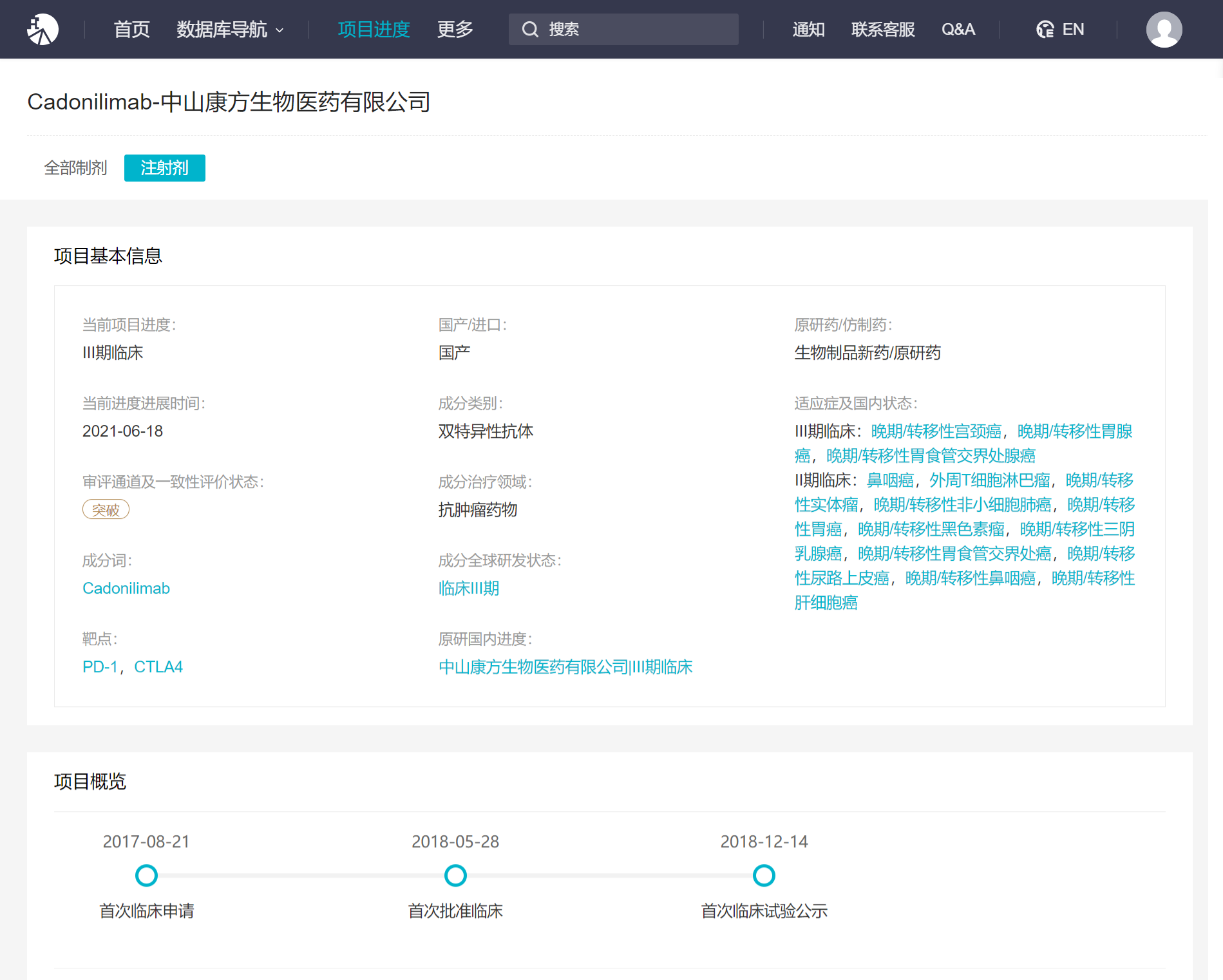
Task: Open the 鼻咽癌 indication link
Action: (890, 480)
